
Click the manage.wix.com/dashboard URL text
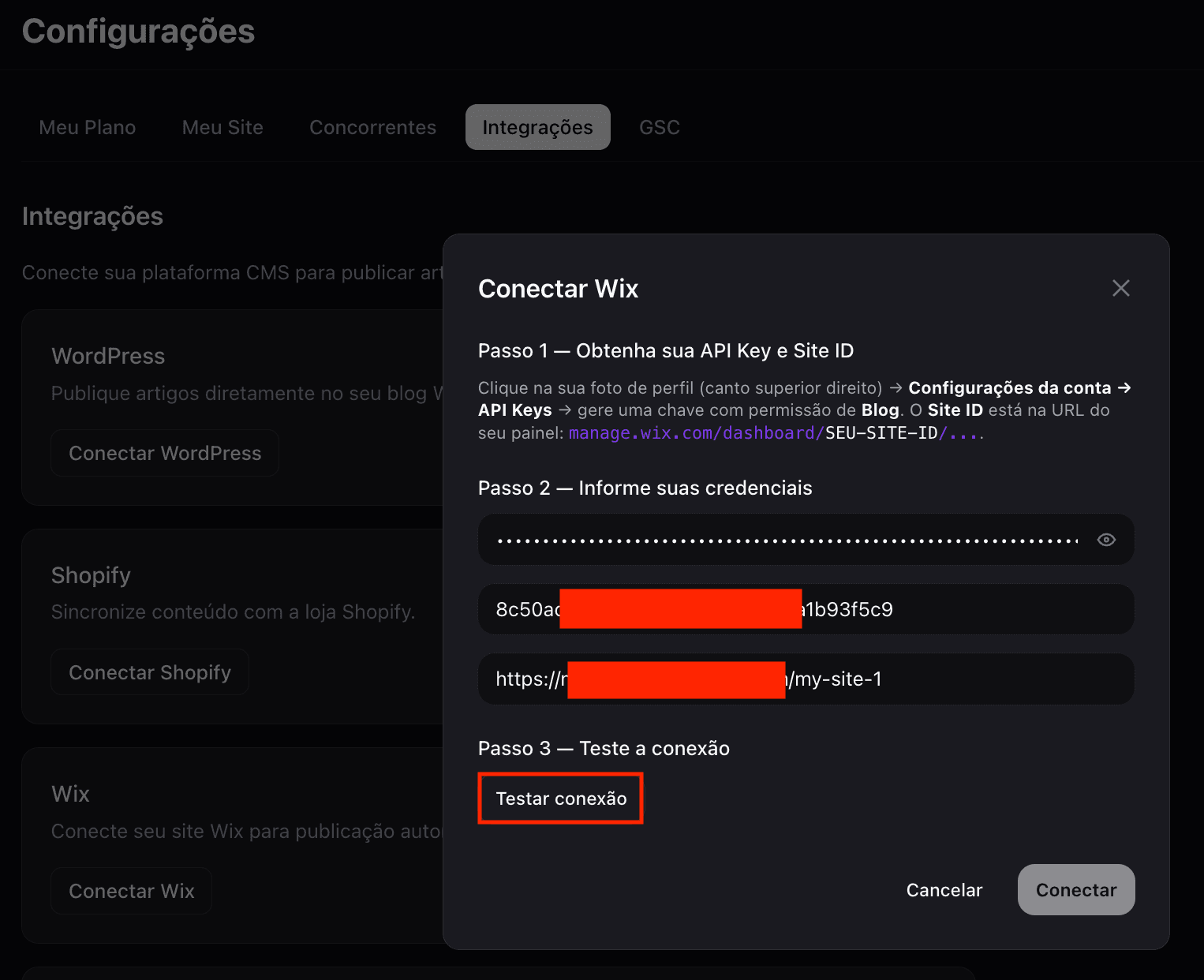776,433
